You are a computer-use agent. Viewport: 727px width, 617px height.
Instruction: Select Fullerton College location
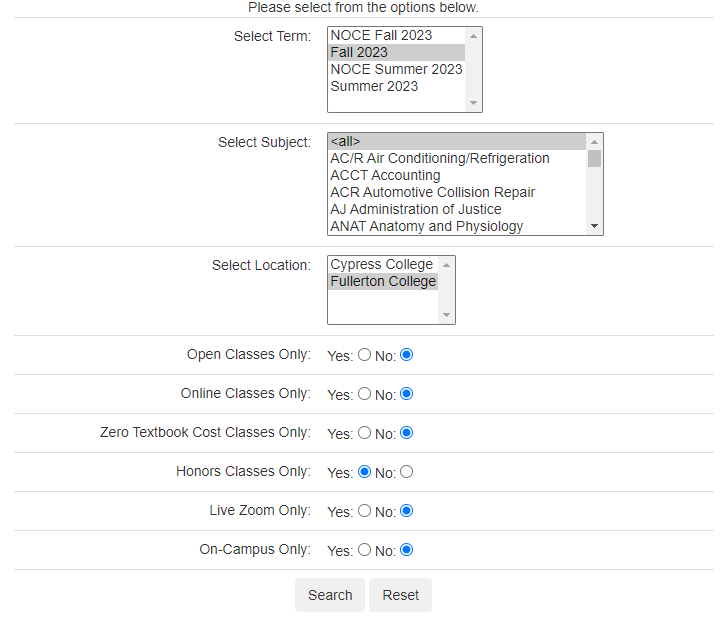(x=383, y=281)
